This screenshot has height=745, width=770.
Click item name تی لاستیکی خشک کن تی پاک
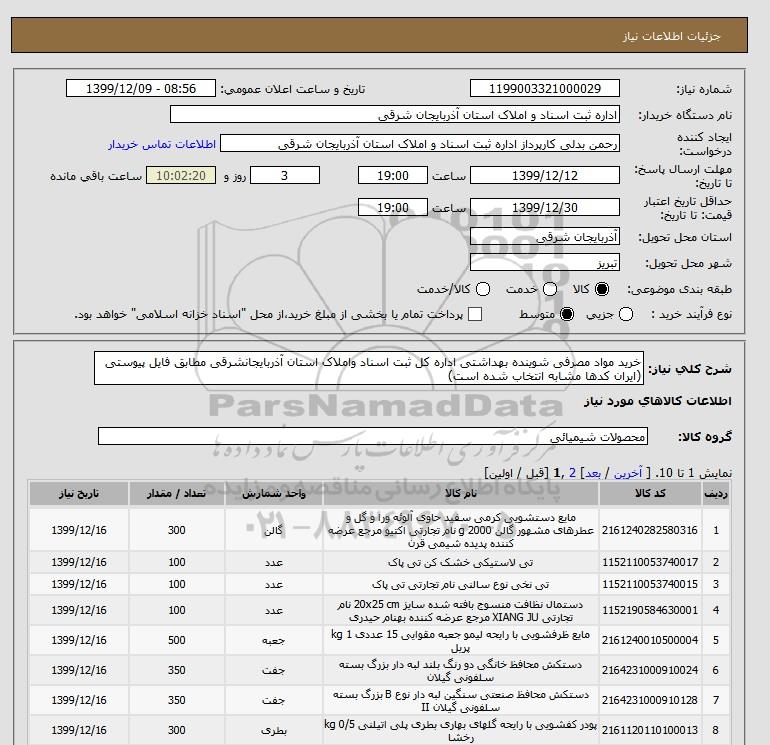click(x=461, y=562)
